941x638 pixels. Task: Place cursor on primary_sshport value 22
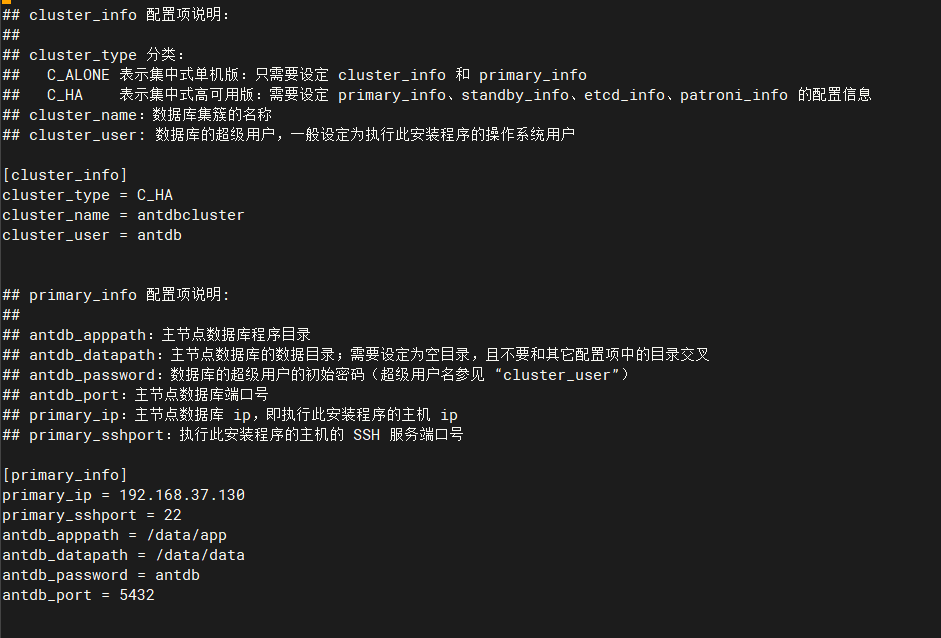(173, 515)
